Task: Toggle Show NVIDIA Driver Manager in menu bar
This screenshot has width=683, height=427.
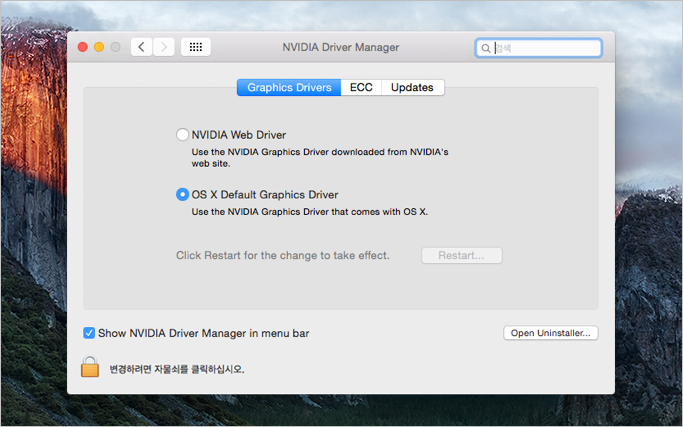Action: [89, 333]
